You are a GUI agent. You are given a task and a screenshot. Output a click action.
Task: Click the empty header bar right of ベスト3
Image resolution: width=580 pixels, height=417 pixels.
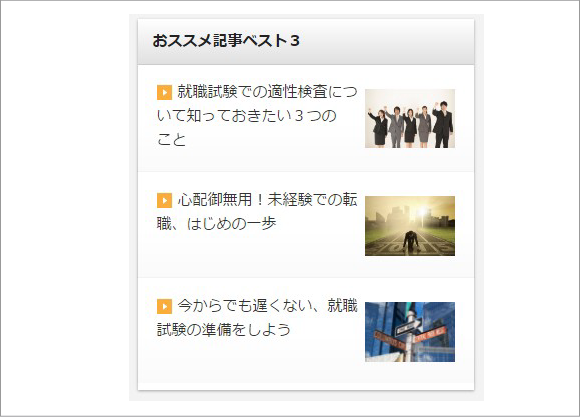coord(387,41)
